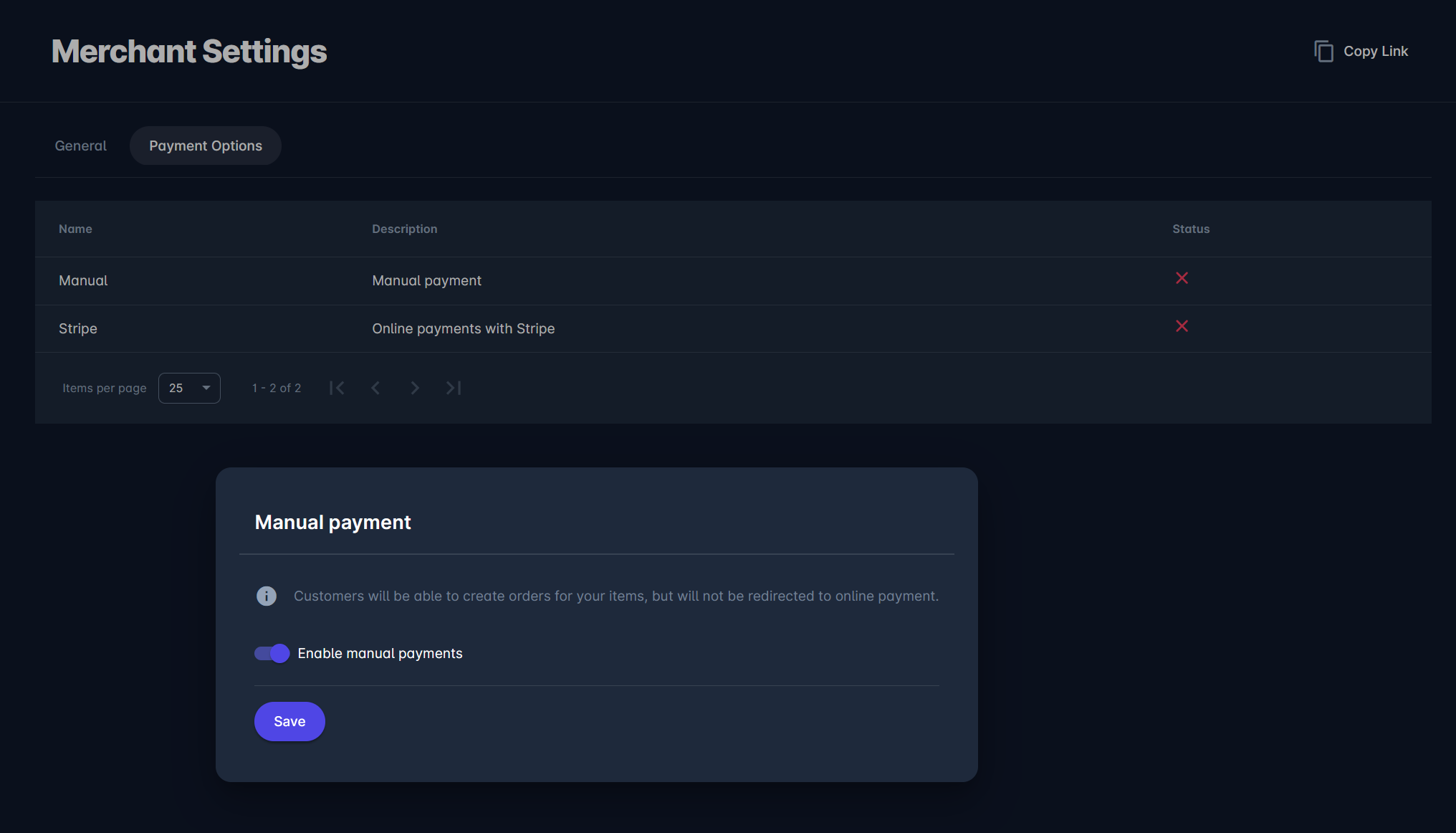Click the dropdown arrow beside 25
Image resolution: width=1456 pixels, height=833 pixels.
[206, 388]
